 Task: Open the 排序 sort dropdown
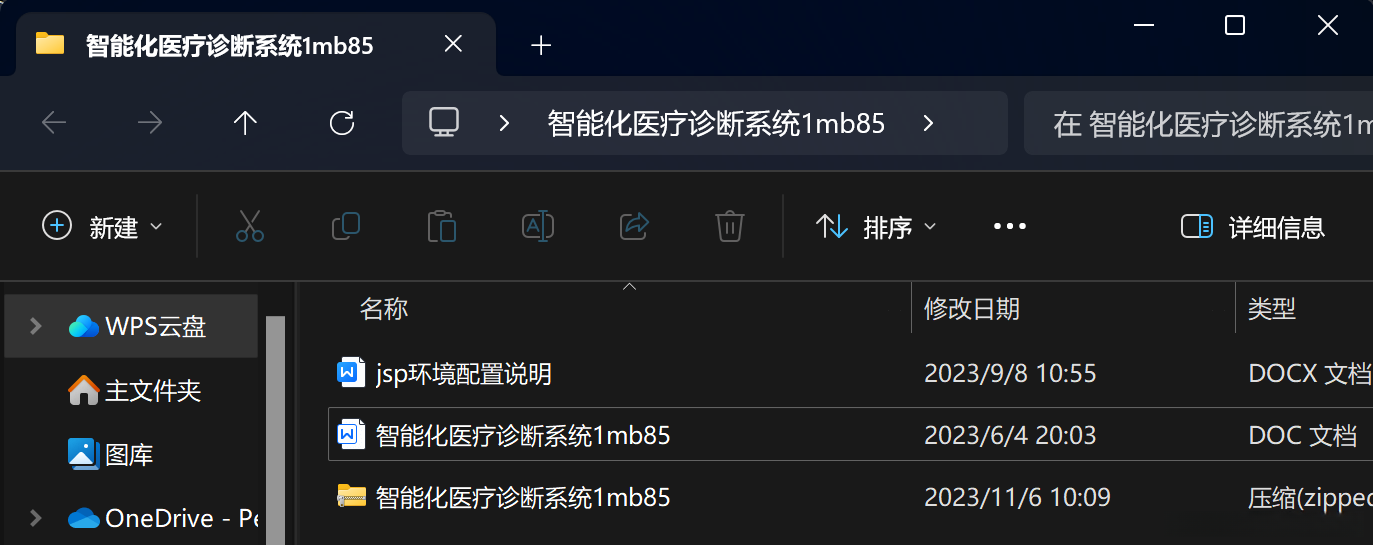tap(876, 227)
